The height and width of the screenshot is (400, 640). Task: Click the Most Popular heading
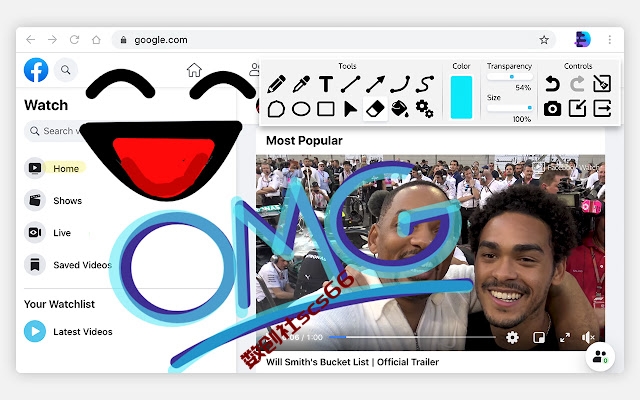click(x=304, y=141)
